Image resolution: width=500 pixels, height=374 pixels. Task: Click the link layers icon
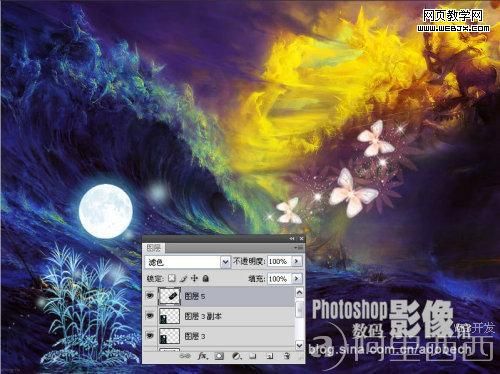[185, 356]
